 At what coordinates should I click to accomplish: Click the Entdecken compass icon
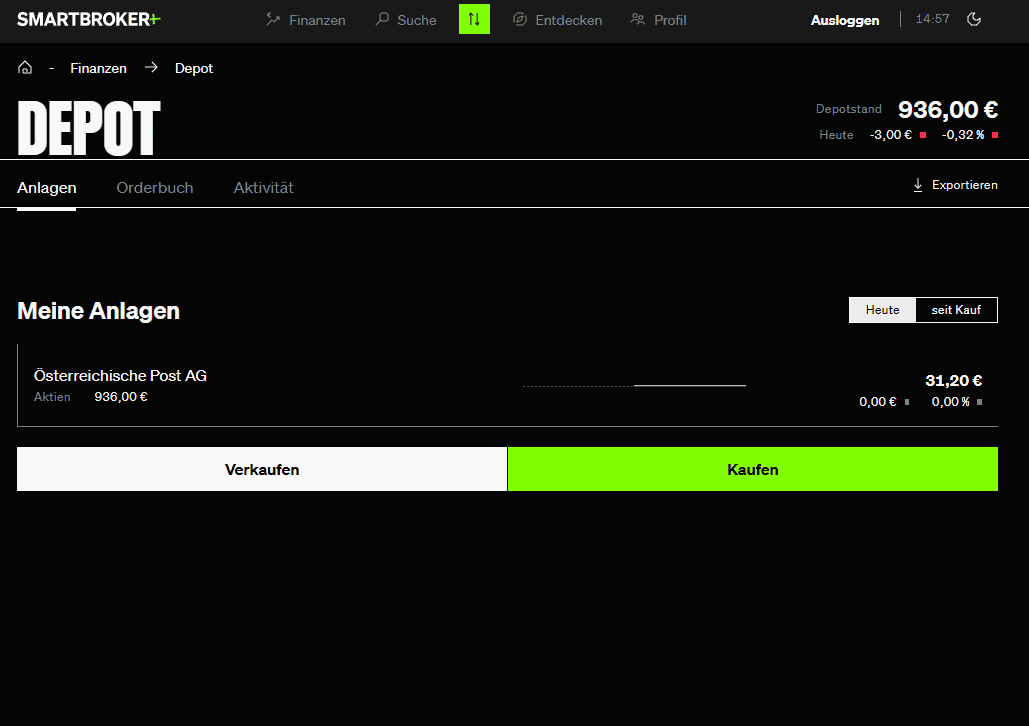coord(520,19)
